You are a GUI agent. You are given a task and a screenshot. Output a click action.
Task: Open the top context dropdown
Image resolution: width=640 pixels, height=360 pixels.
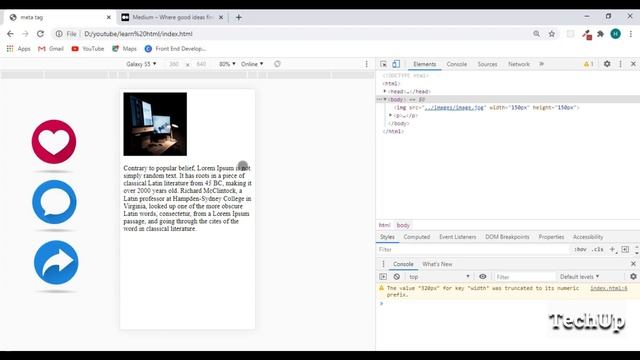pyautogui.click(x=439, y=277)
